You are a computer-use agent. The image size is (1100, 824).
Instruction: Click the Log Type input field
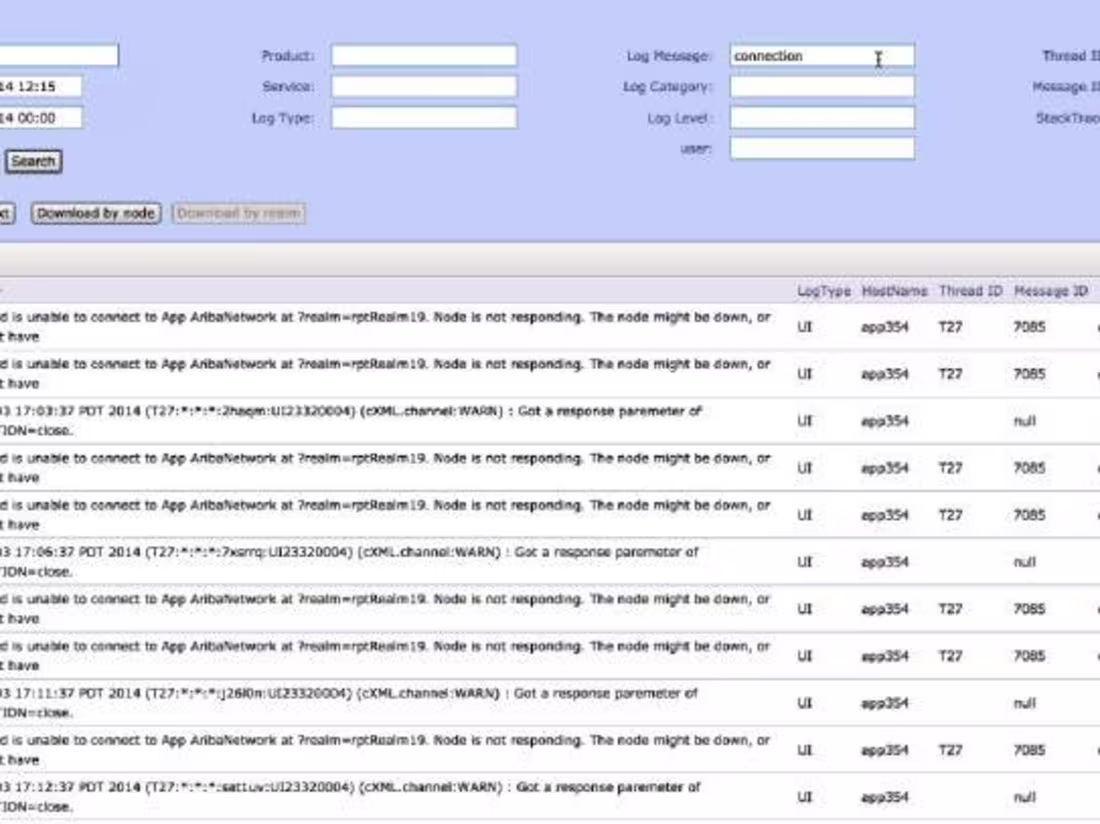425,118
